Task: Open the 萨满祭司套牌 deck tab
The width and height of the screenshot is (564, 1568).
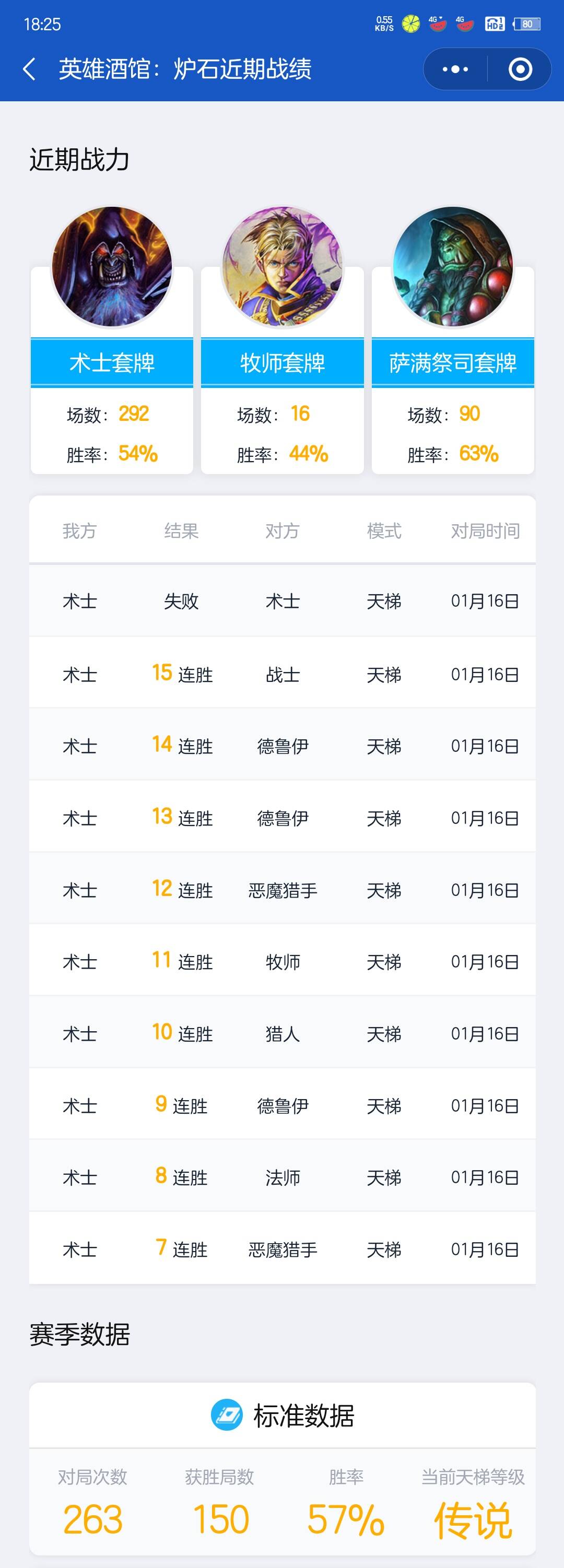Action: (453, 363)
